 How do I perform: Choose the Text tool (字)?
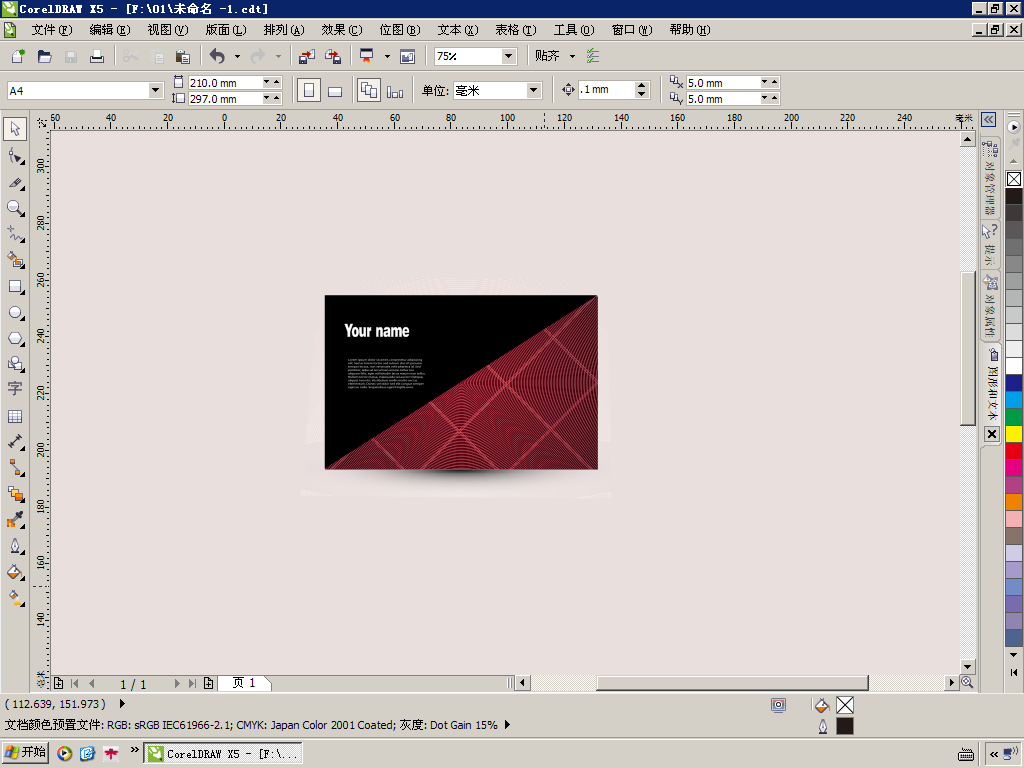[x=15, y=389]
